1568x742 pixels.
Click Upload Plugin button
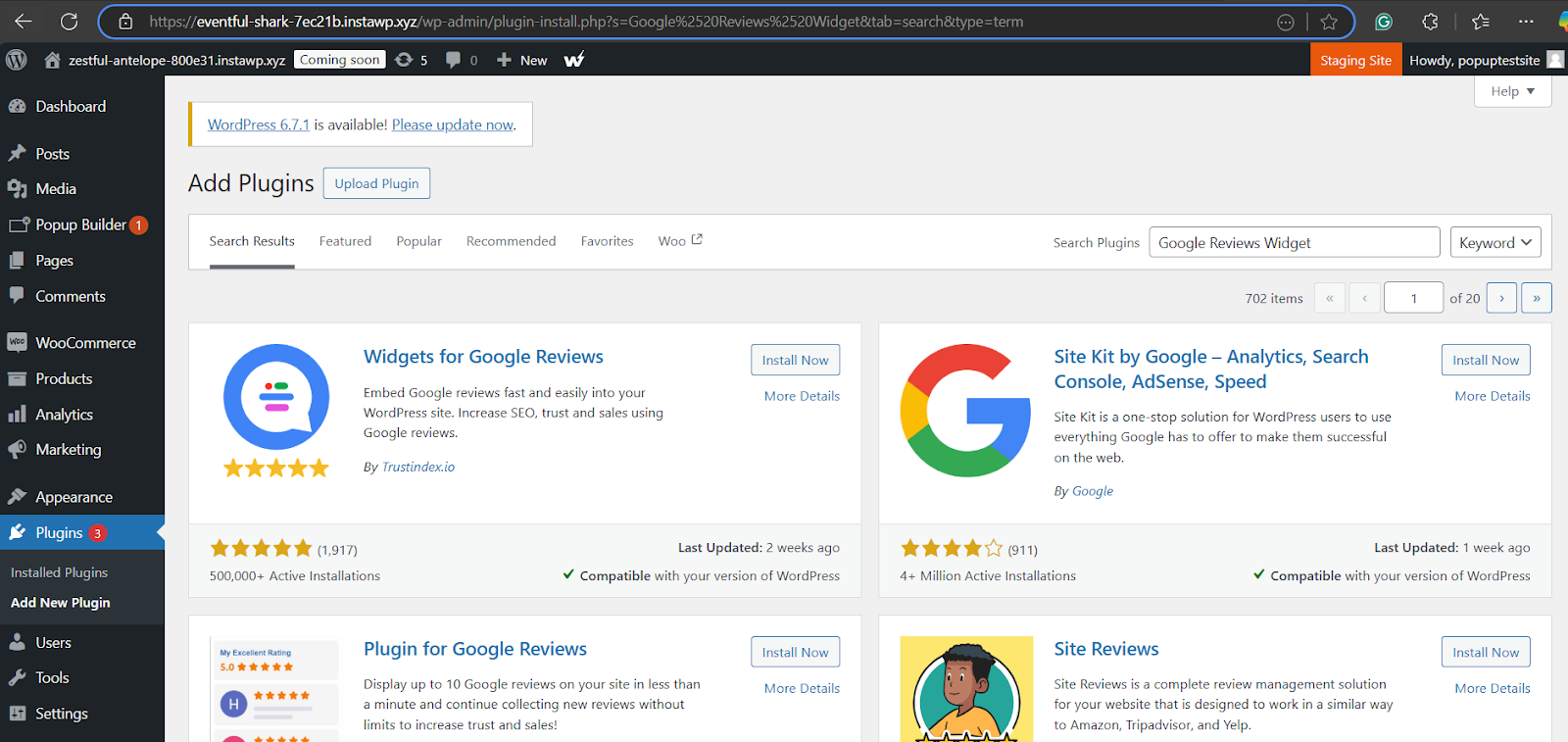pyautogui.click(x=376, y=183)
